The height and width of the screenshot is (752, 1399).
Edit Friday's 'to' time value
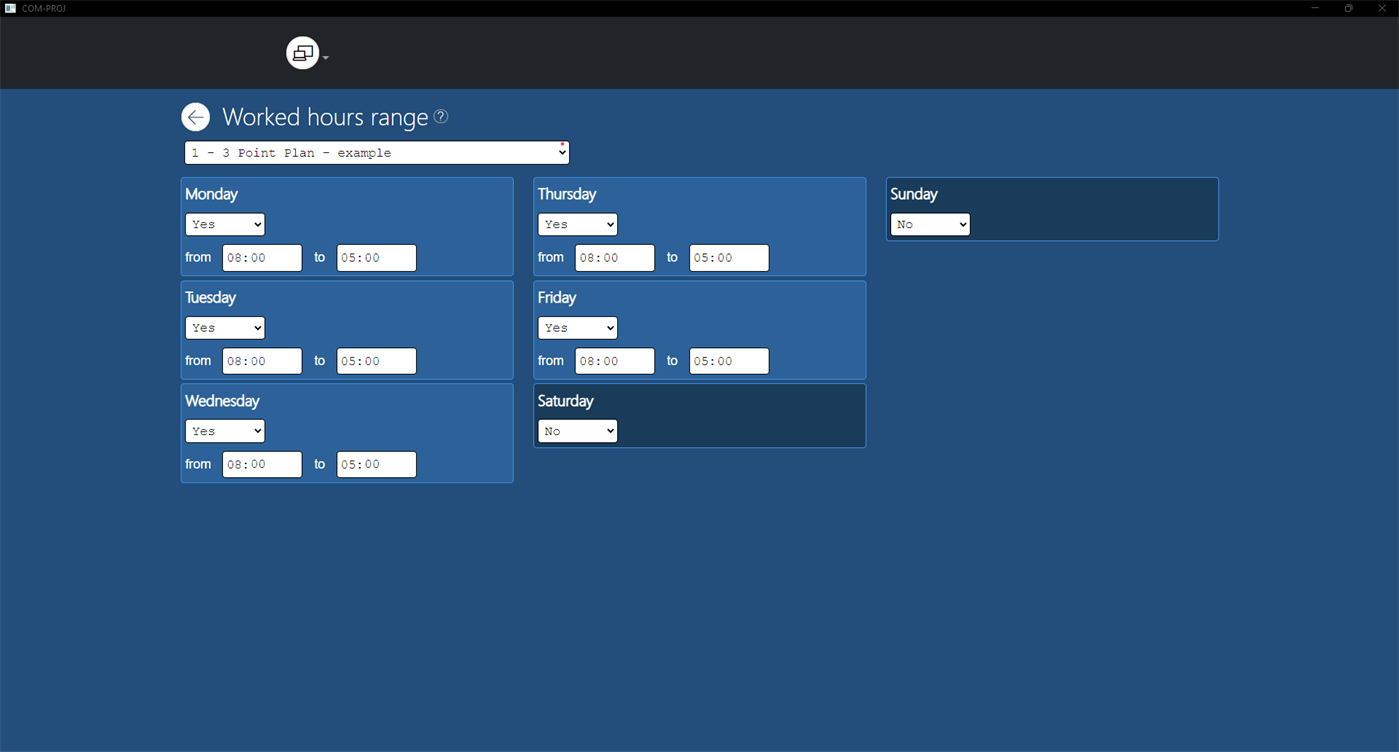click(728, 360)
